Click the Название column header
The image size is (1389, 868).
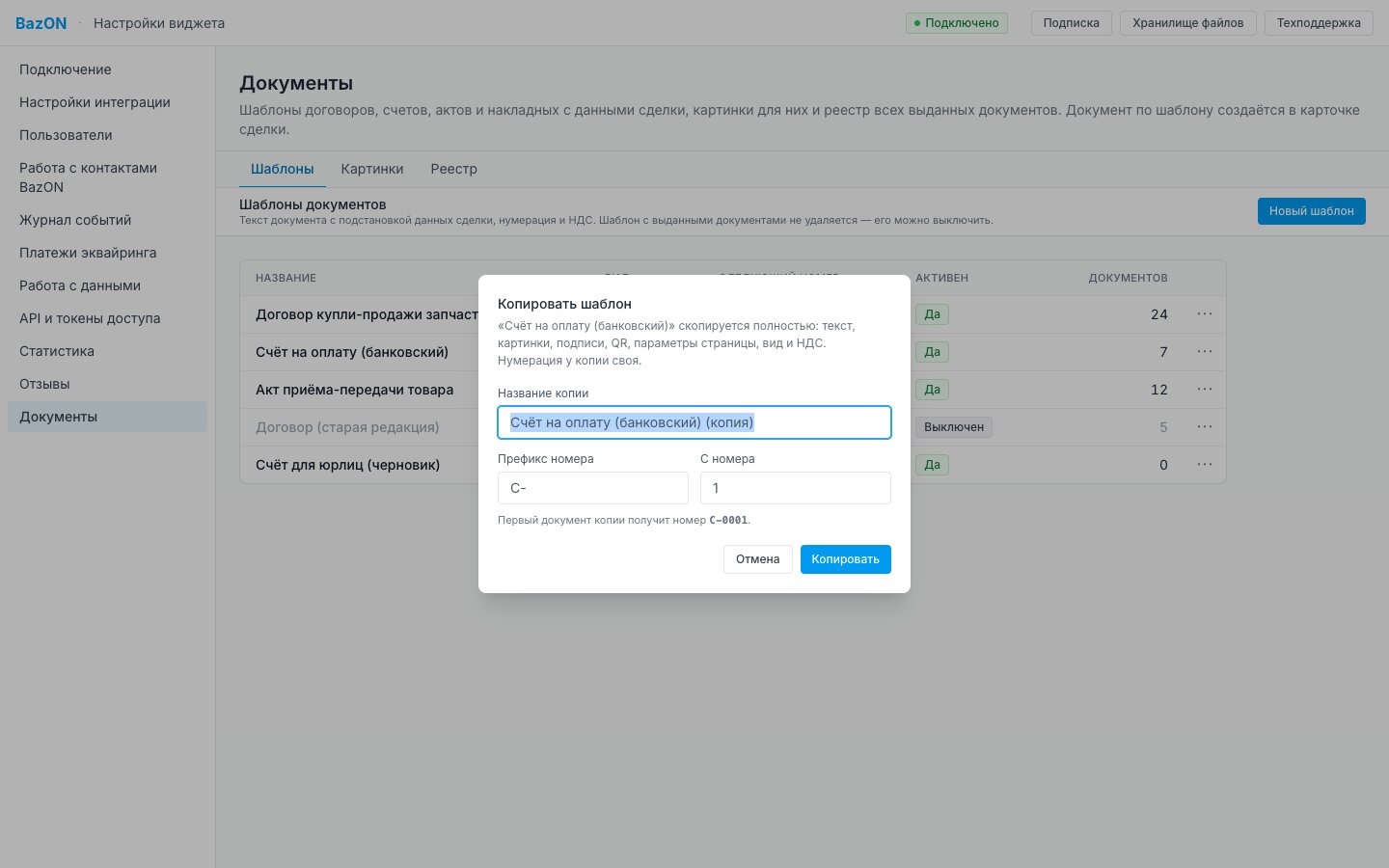[x=286, y=278]
